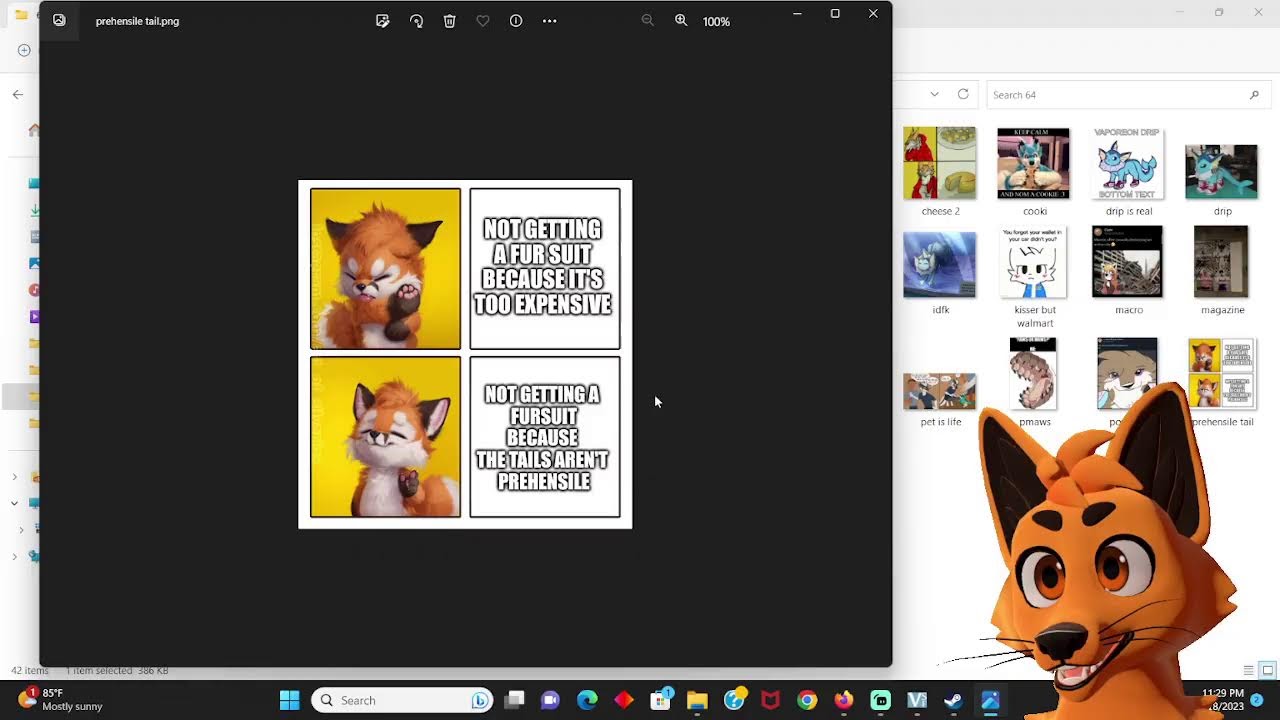Click the zoom in magnifier icon
This screenshot has height=720, width=1280.
(x=681, y=21)
